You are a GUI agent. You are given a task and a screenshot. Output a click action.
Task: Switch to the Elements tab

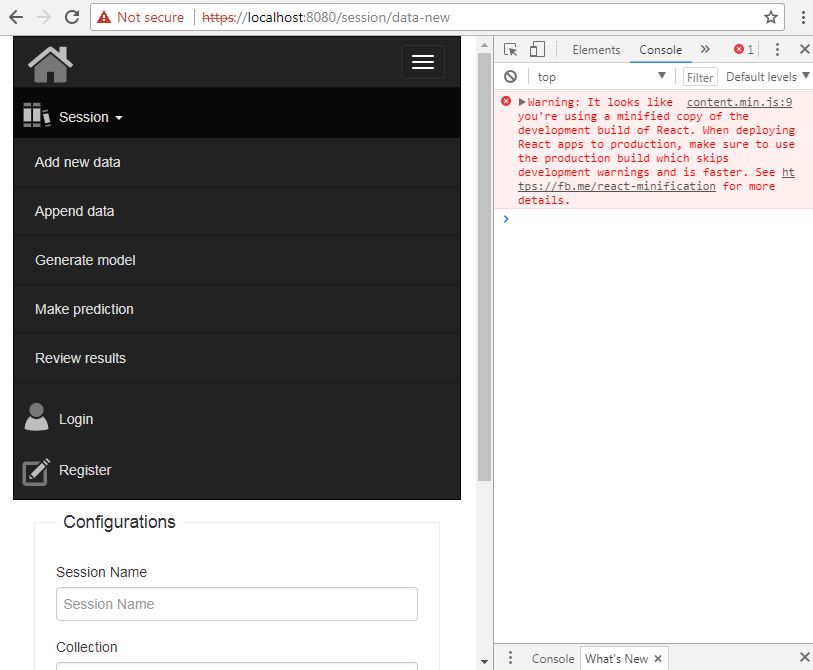coord(596,48)
